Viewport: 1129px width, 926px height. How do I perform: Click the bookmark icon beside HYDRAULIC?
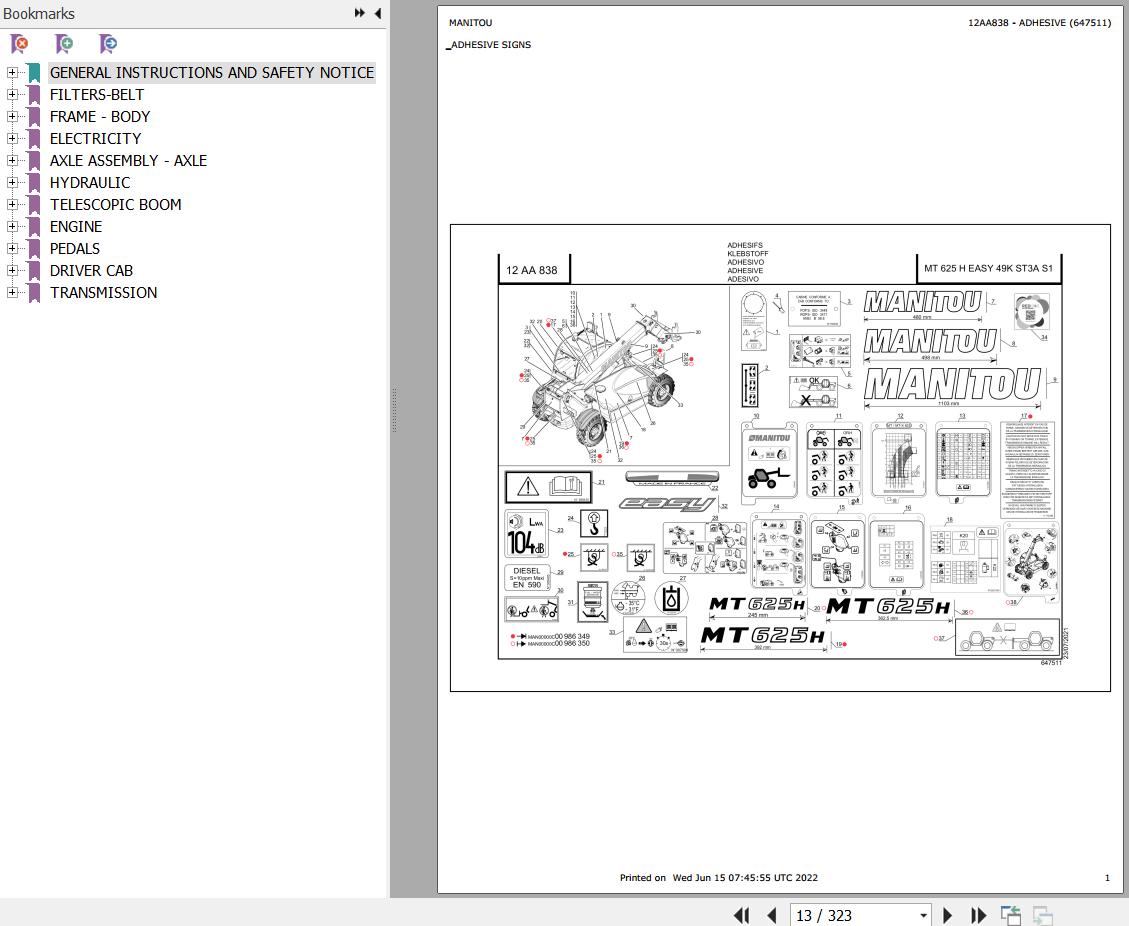(34, 183)
